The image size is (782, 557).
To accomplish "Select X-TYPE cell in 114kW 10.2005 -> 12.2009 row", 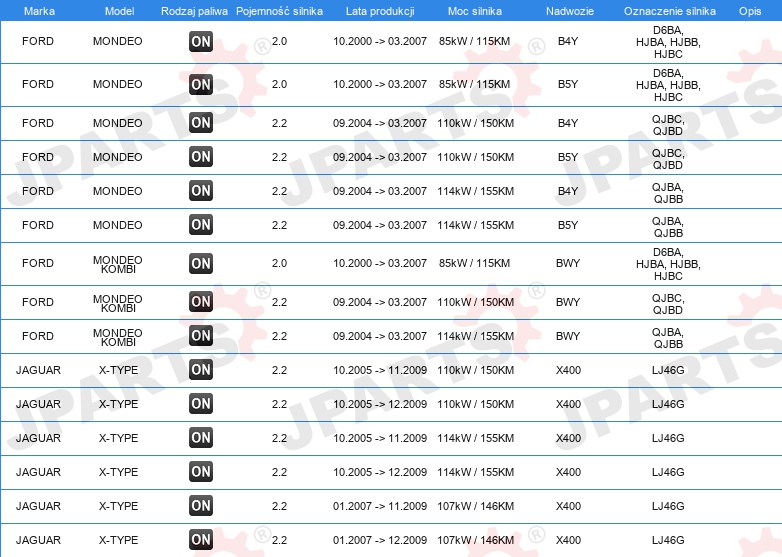I will point(118,472).
